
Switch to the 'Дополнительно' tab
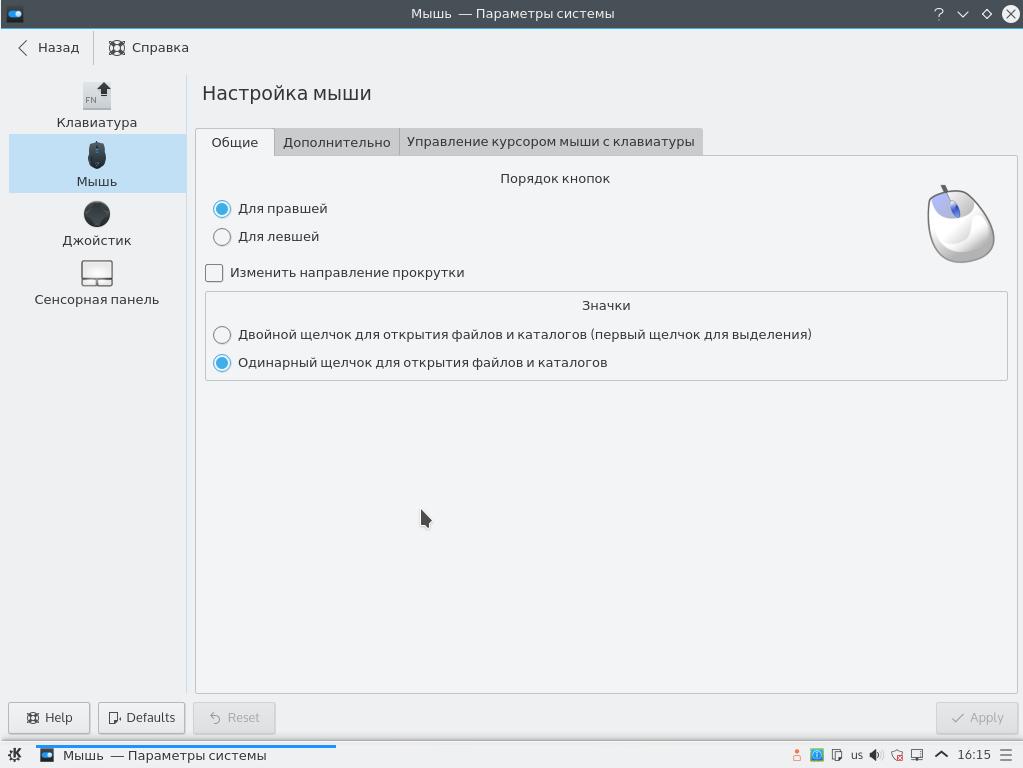click(x=336, y=142)
